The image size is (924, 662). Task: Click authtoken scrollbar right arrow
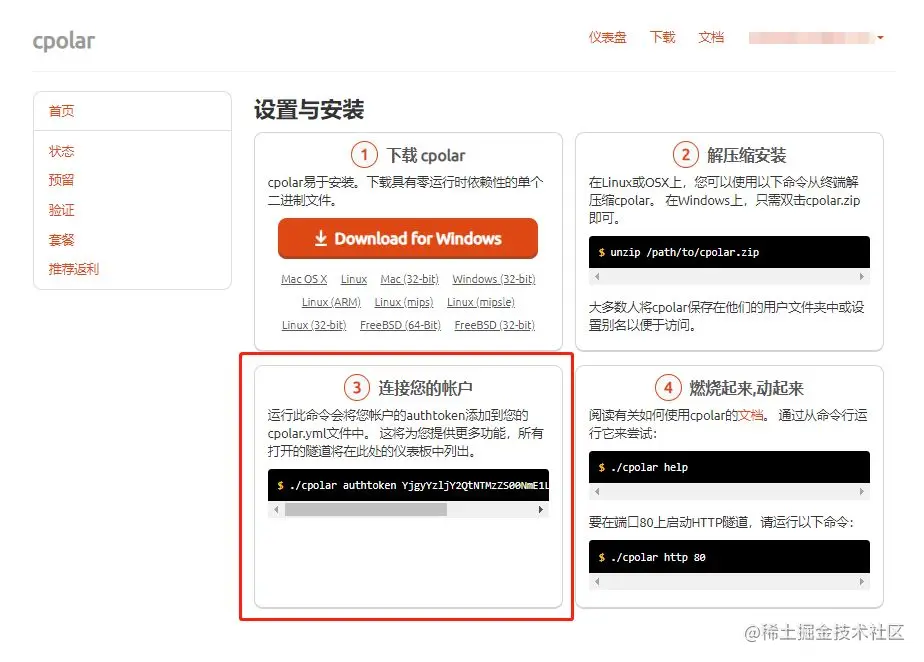tap(540, 509)
